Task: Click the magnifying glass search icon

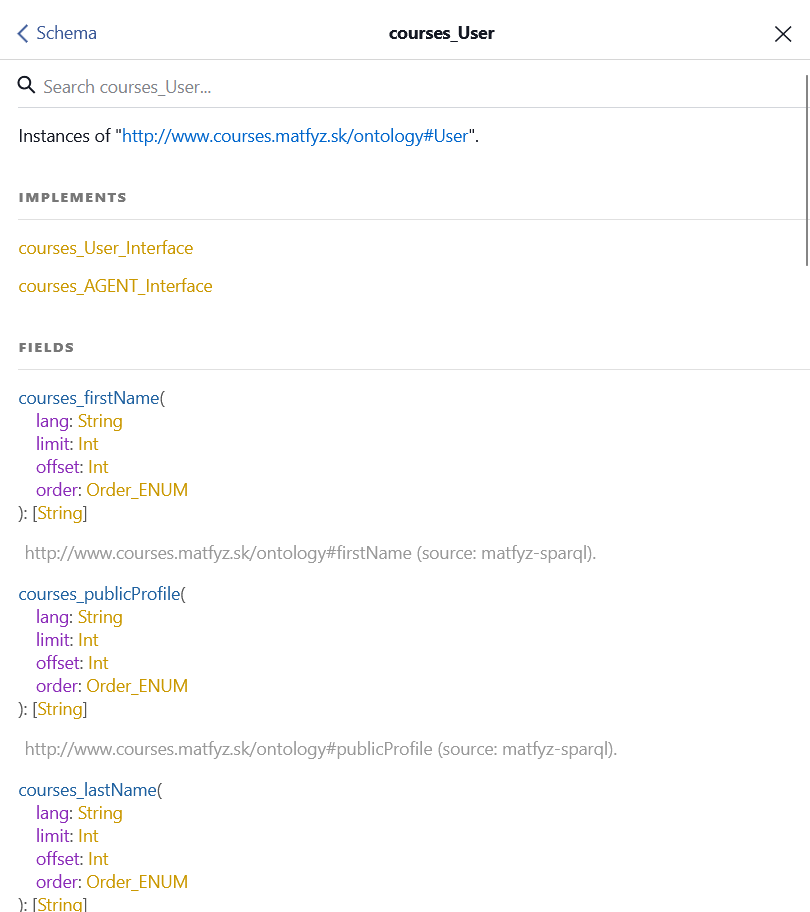Action: [x=27, y=86]
